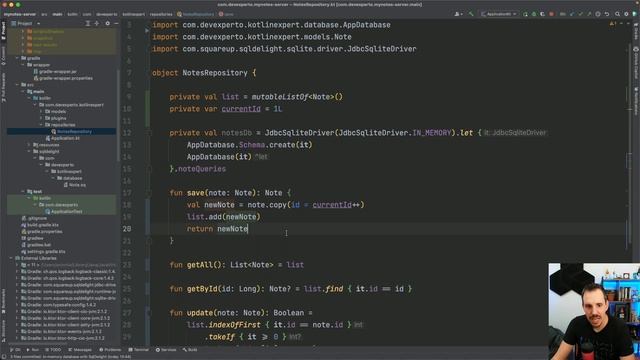640x360 pixels.
Task: Open the Terminal tool window tab
Action: pyautogui.click(x=139, y=350)
